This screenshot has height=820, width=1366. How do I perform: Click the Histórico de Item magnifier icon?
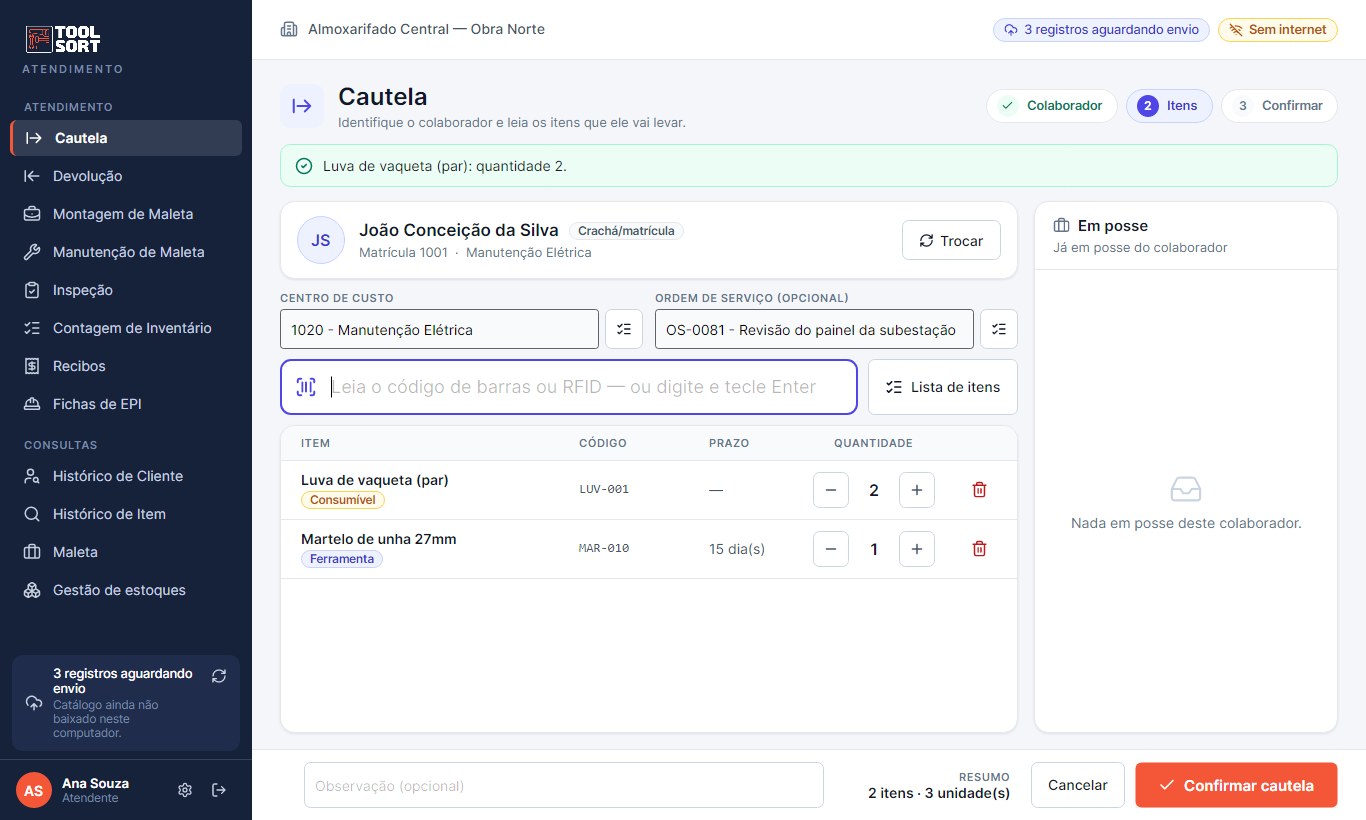33,514
